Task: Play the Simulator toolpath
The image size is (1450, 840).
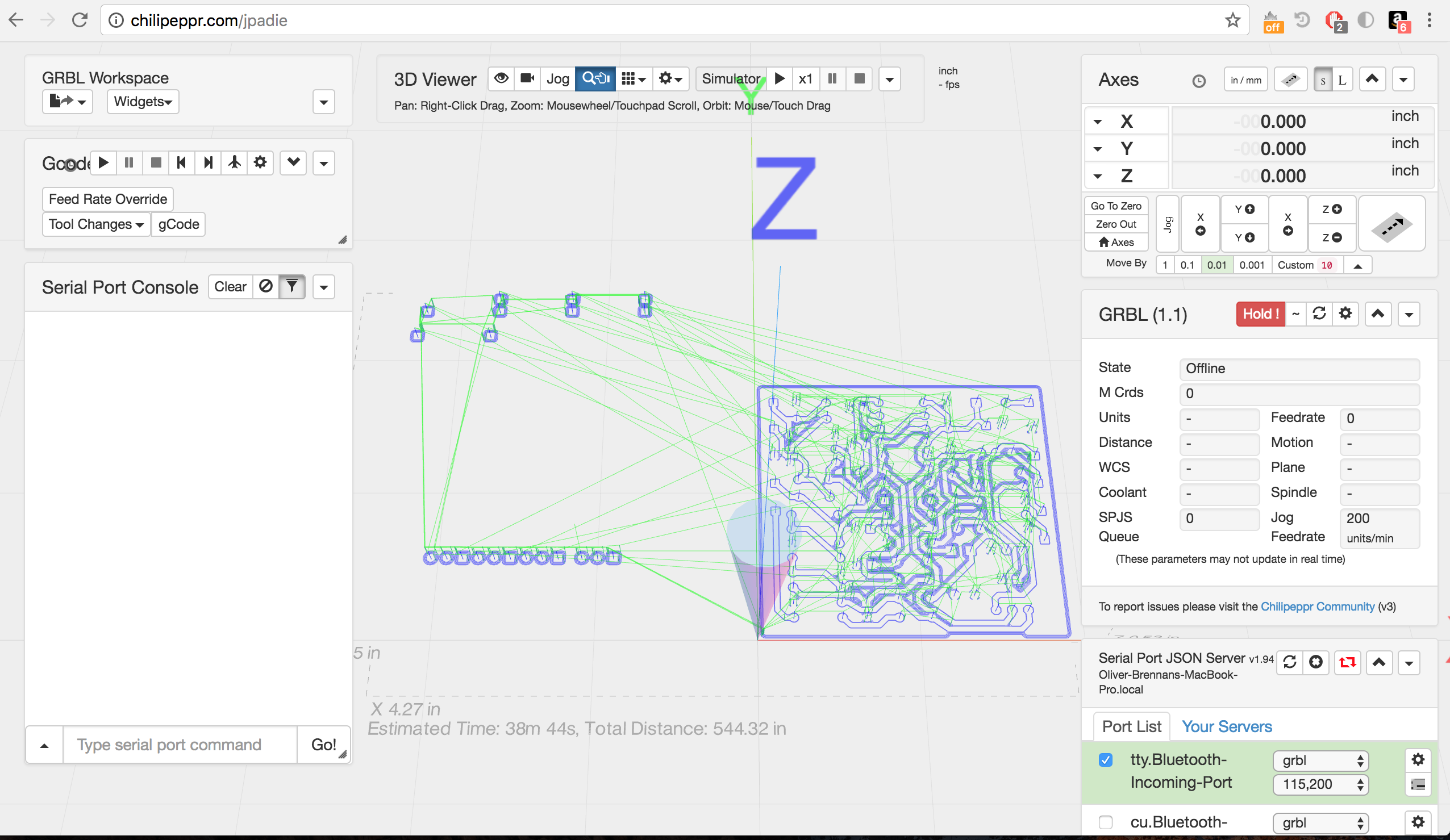Action: point(780,78)
